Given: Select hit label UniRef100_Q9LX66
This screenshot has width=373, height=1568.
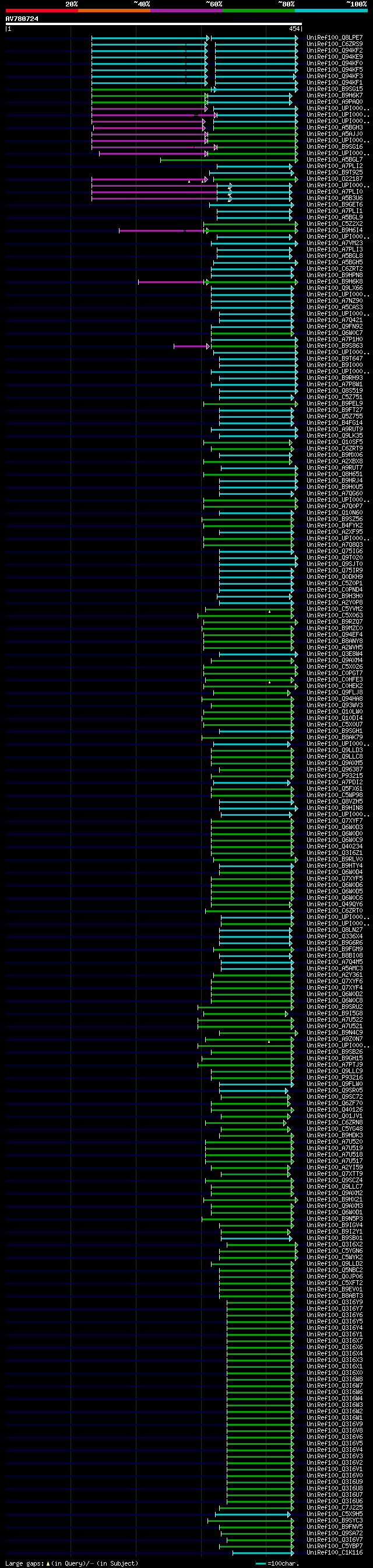Looking at the screenshot, I should (335, 288).
